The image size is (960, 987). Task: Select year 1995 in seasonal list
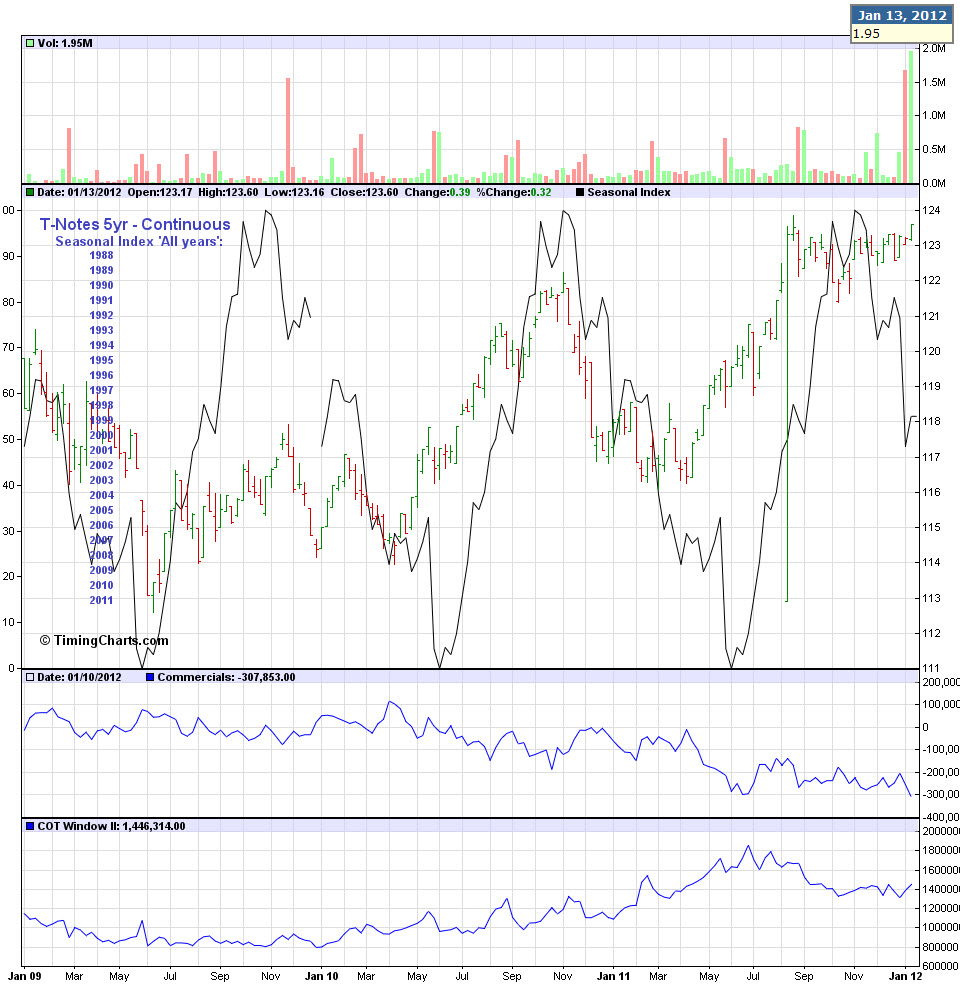[x=101, y=360]
